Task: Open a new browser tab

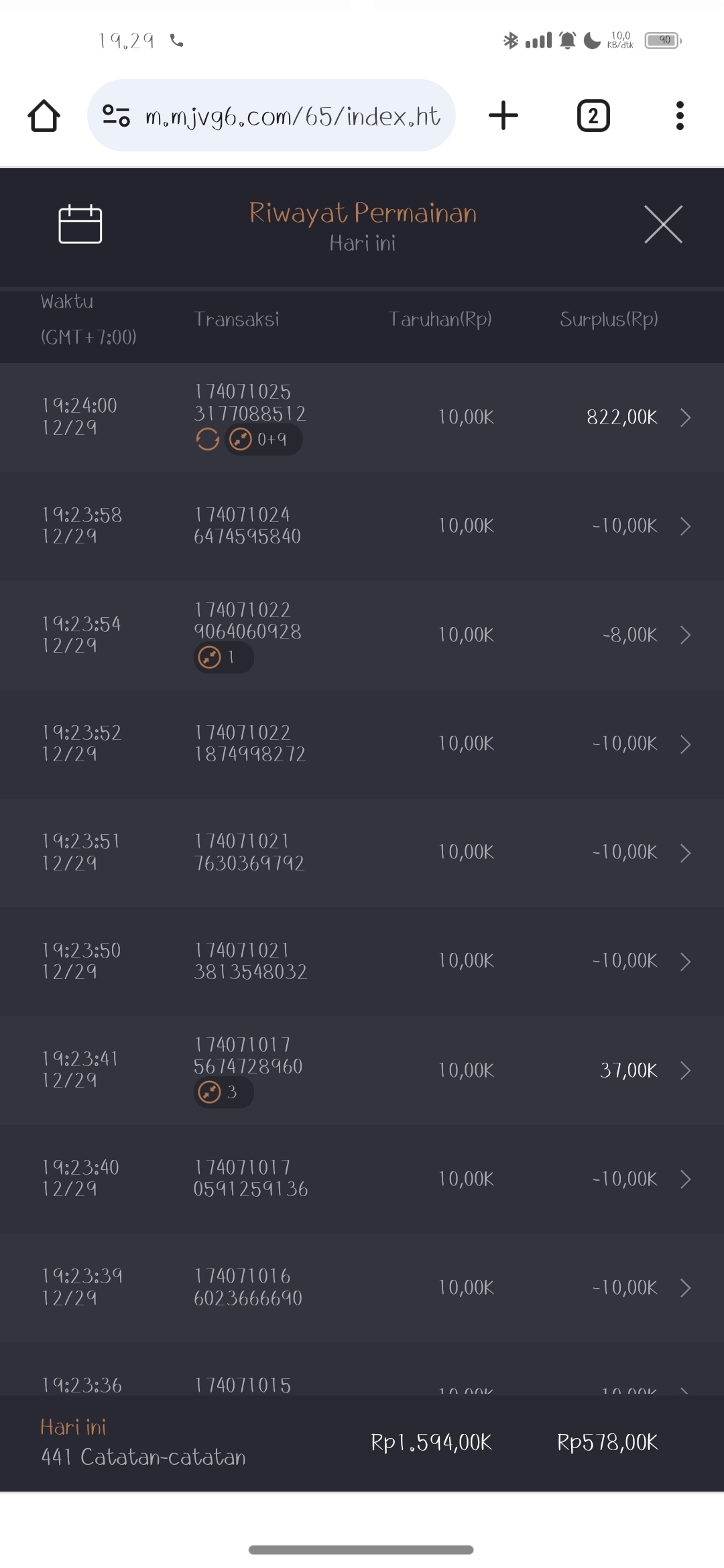Action: pyautogui.click(x=503, y=116)
